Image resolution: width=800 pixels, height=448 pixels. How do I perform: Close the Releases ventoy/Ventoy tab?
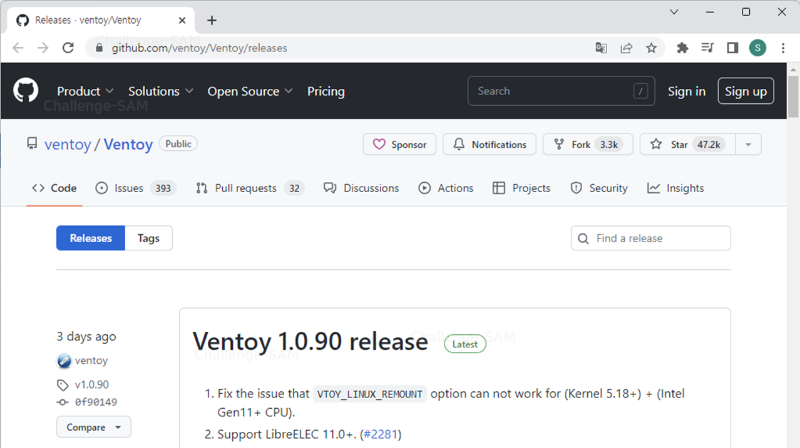click(x=182, y=20)
